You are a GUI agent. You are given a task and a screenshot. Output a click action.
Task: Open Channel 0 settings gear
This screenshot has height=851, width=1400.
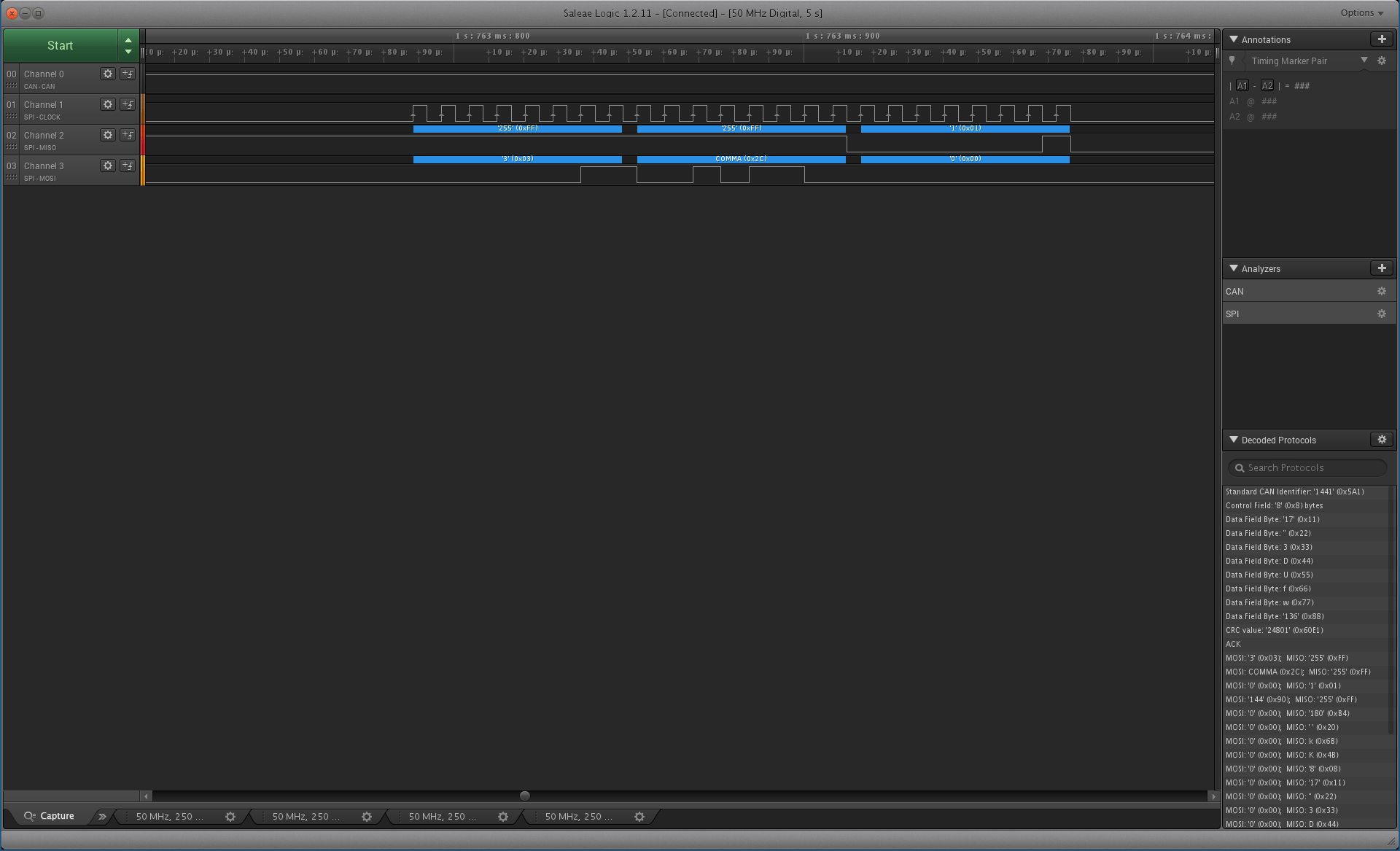[108, 74]
